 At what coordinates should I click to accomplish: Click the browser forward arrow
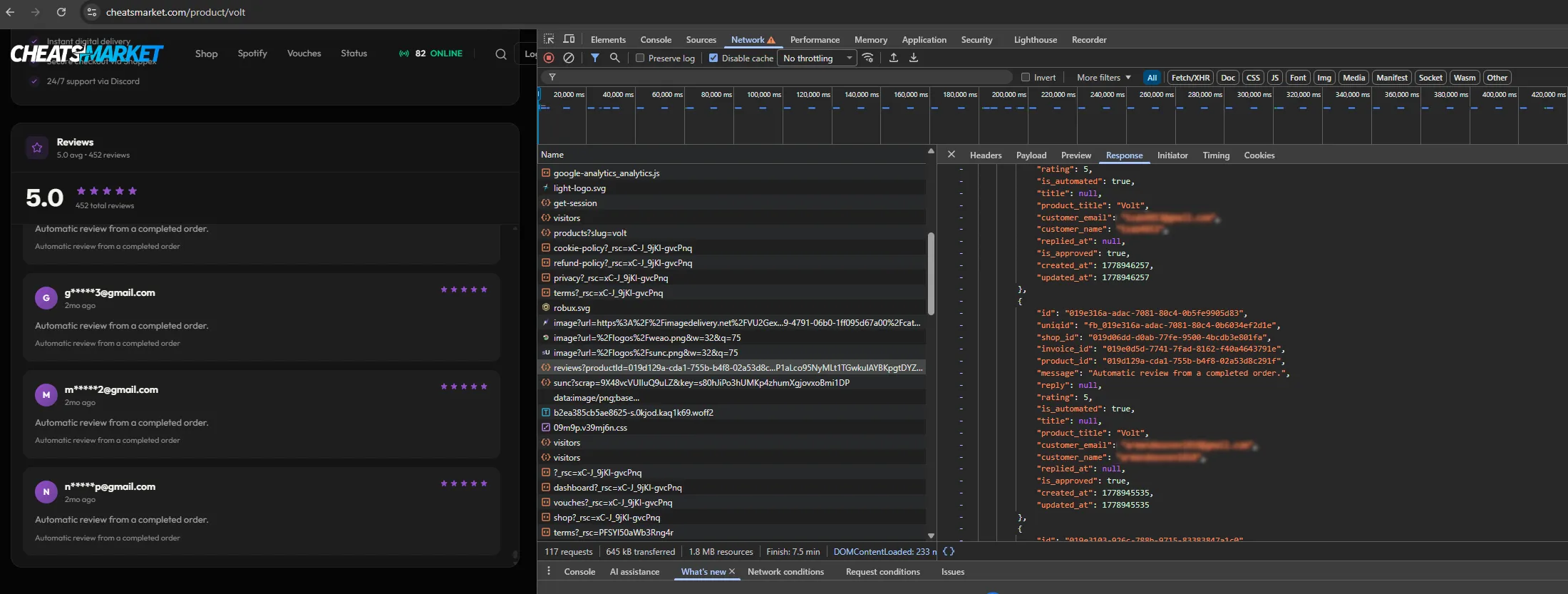(36, 12)
